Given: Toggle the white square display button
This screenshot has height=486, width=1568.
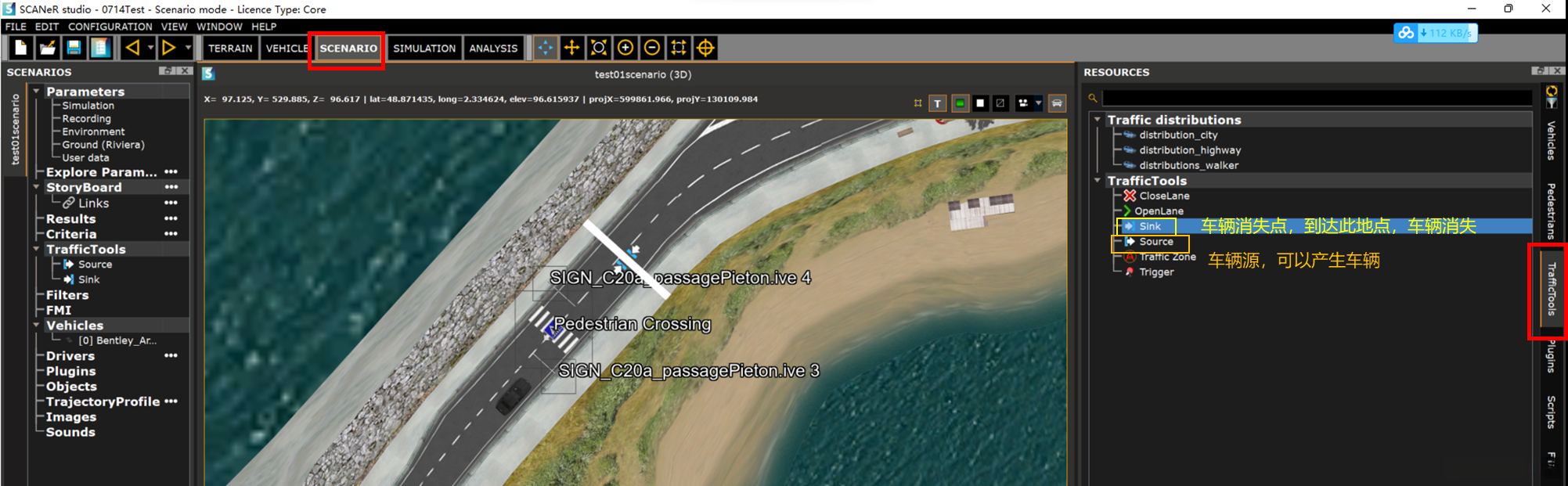Looking at the screenshot, I should [980, 103].
